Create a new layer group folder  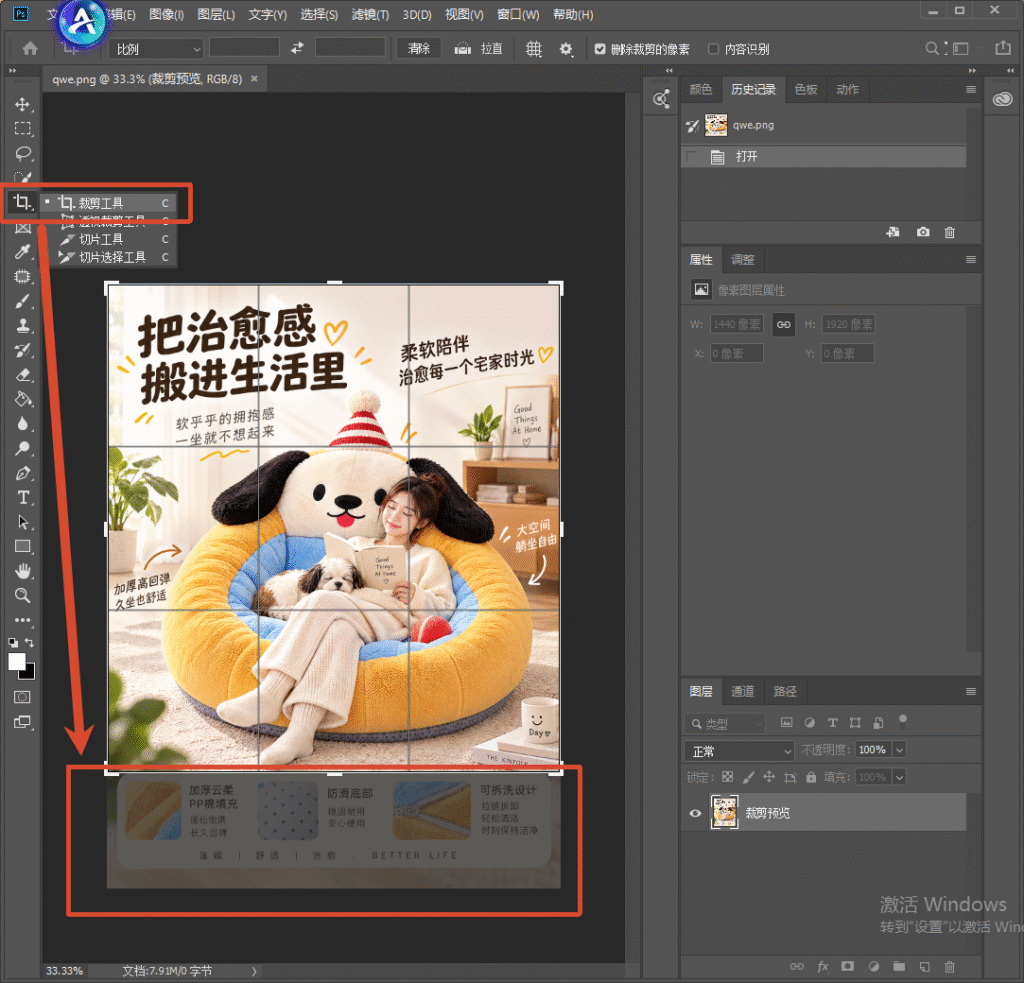click(899, 966)
